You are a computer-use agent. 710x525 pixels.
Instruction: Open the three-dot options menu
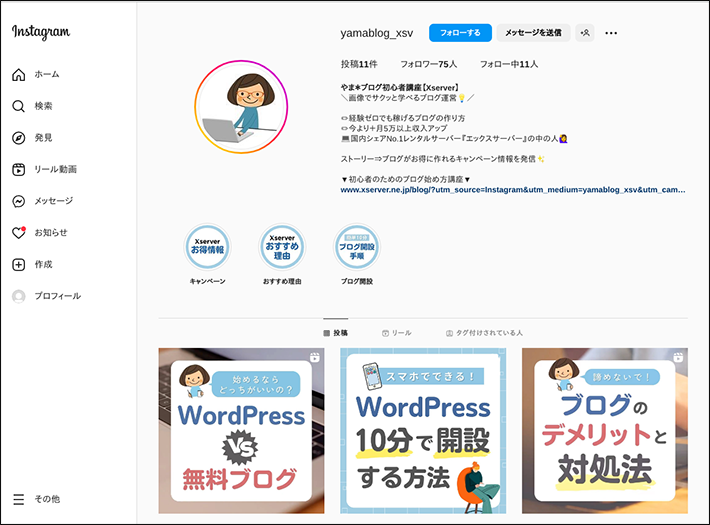(x=611, y=33)
